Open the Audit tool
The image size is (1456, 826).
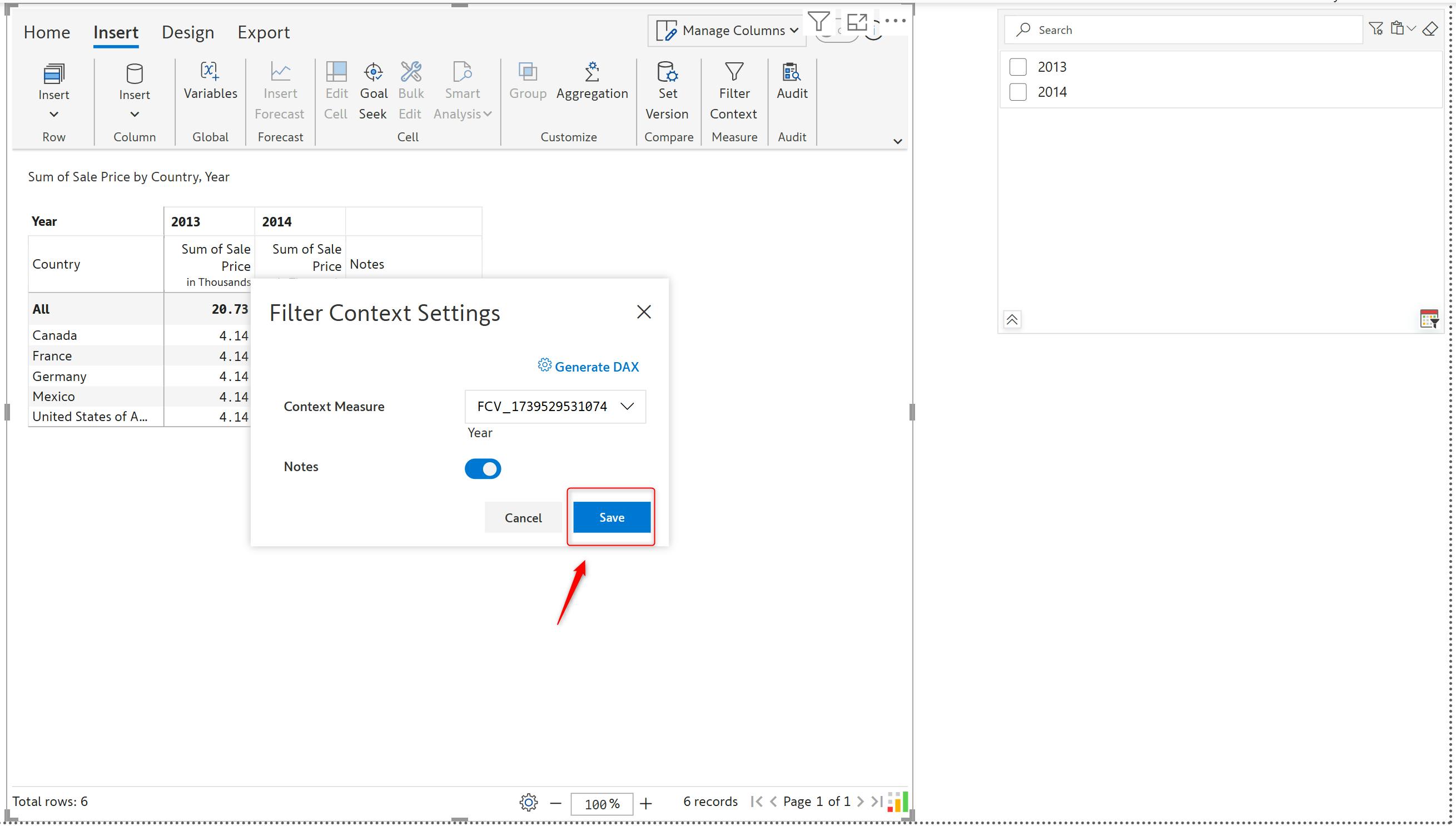tap(792, 73)
